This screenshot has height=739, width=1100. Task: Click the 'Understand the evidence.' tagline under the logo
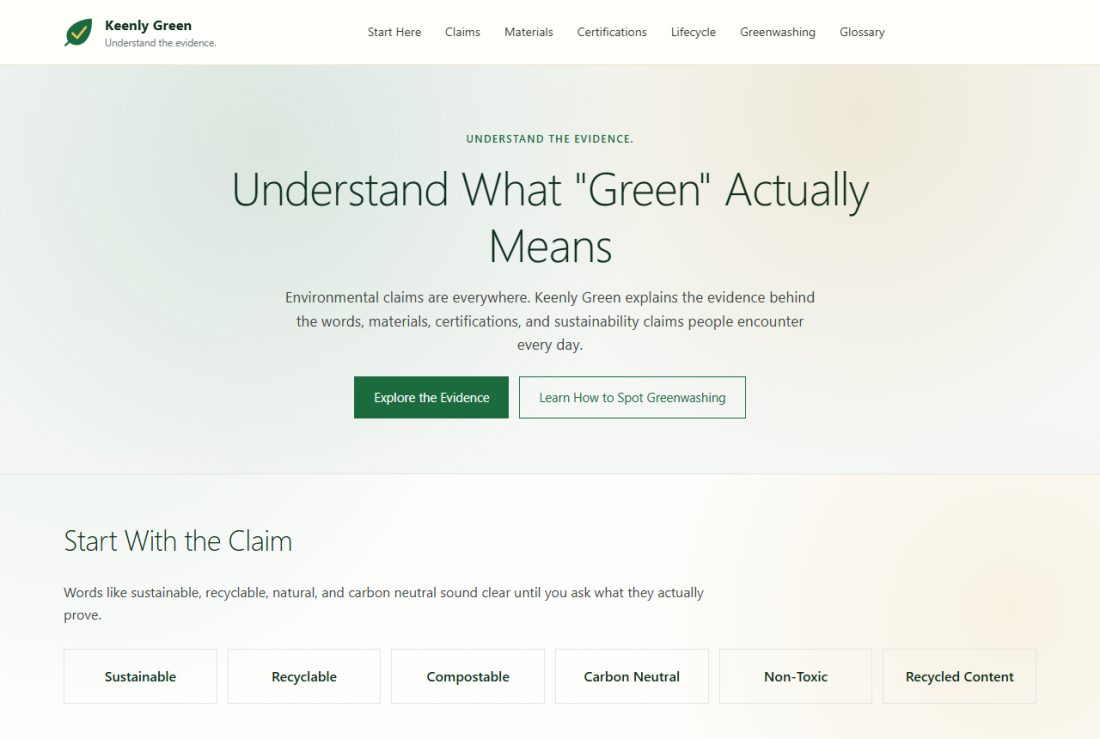pyautogui.click(x=161, y=43)
